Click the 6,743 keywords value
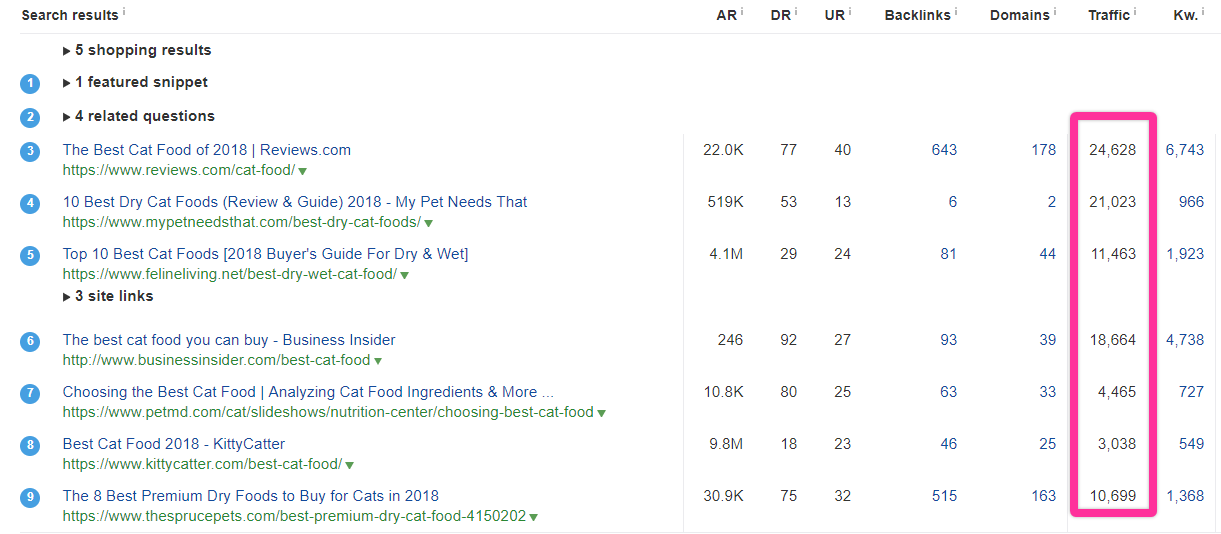This screenshot has width=1221, height=534. click(1185, 150)
